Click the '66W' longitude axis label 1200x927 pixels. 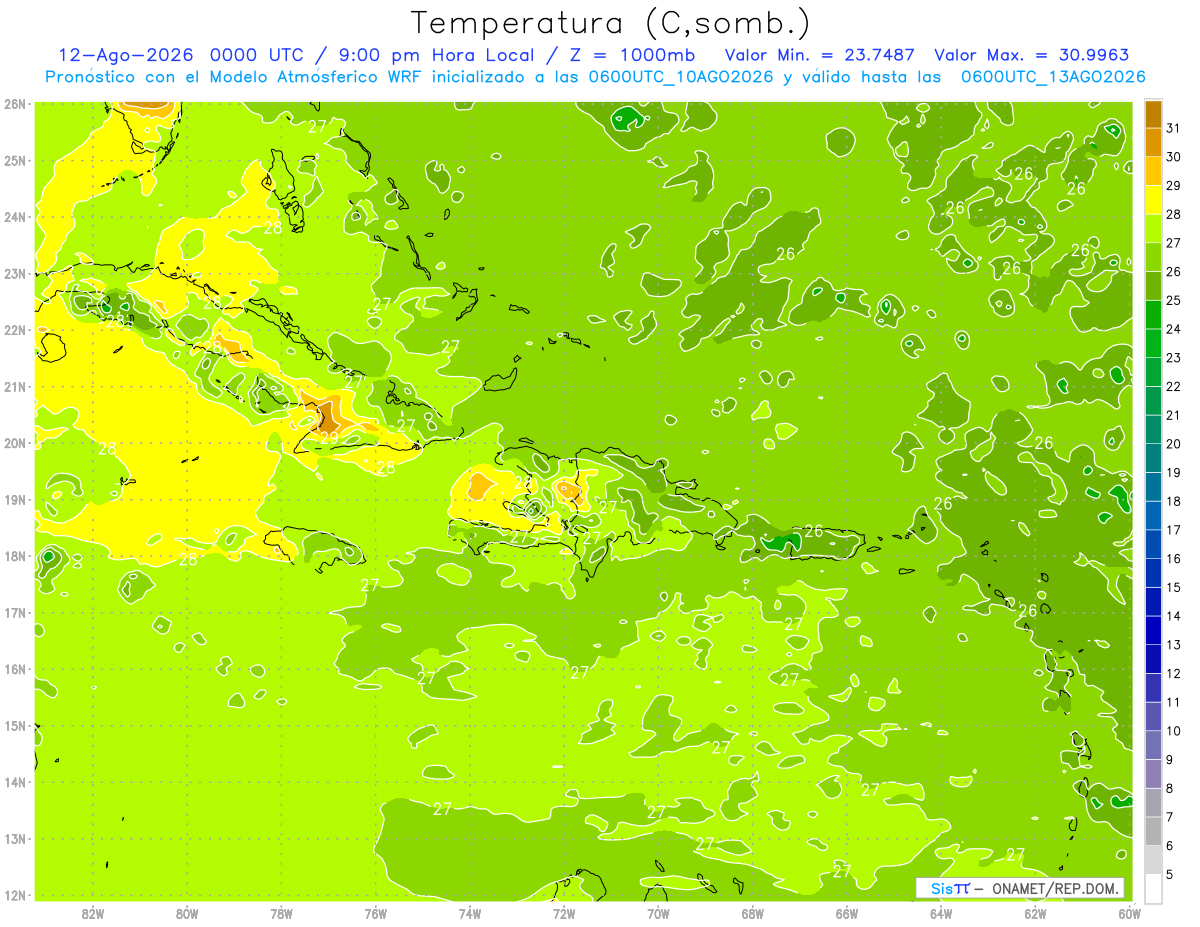(847, 913)
